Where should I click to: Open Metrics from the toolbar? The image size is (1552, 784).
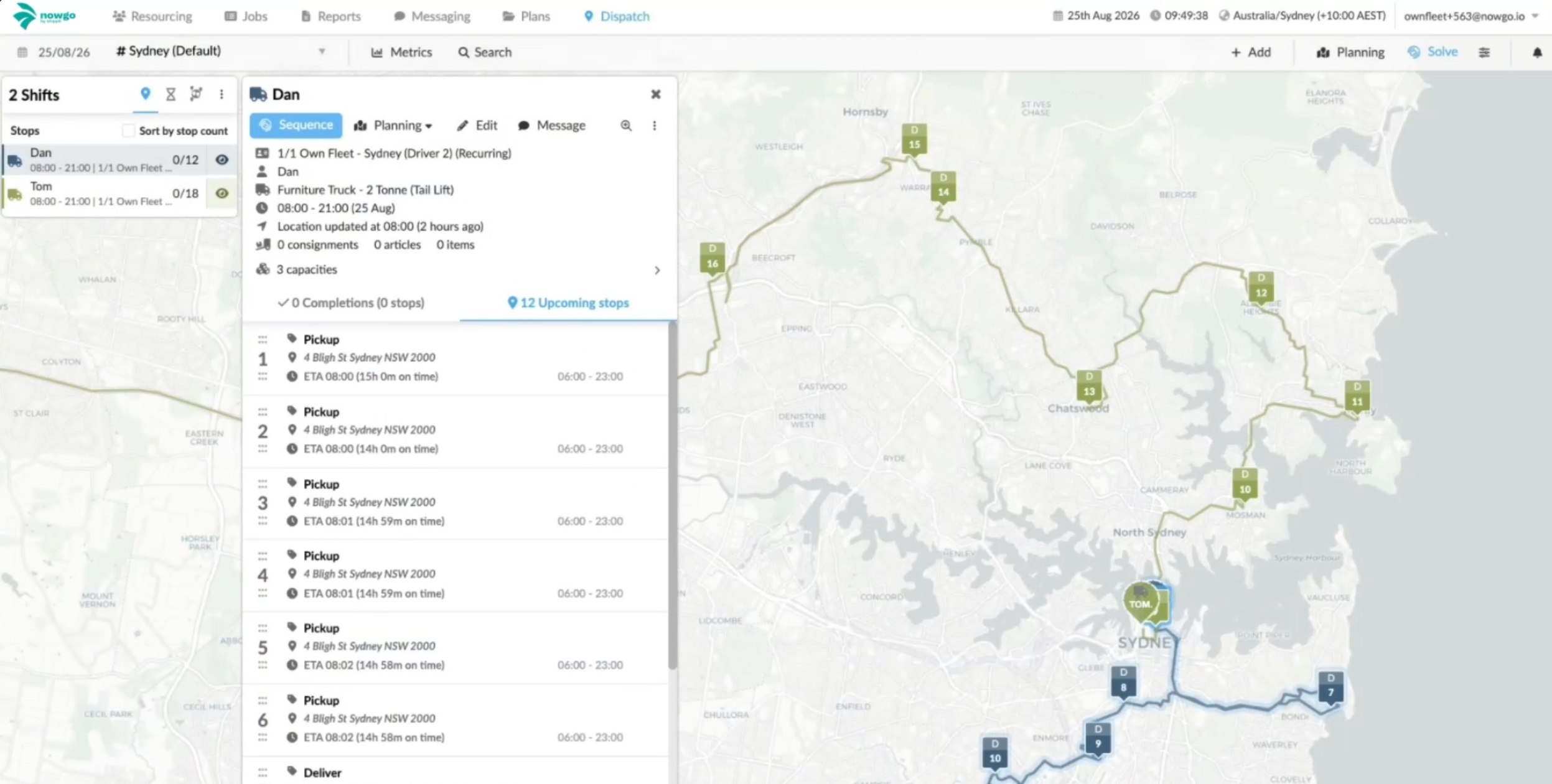click(401, 52)
